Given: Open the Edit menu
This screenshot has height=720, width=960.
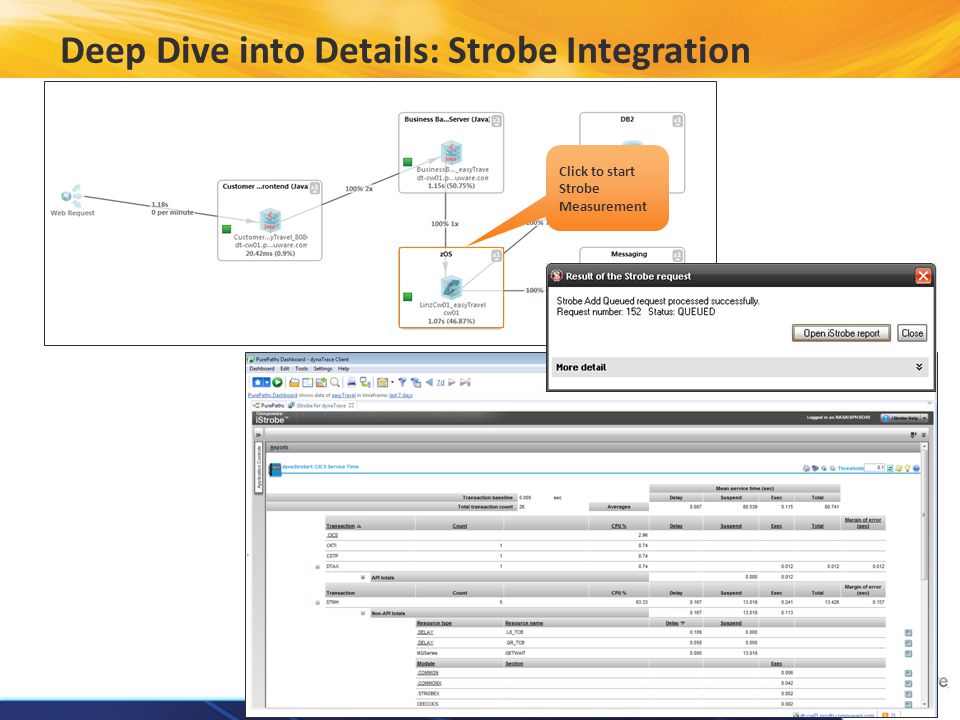Looking at the screenshot, I should pyautogui.click(x=285, y=369).
